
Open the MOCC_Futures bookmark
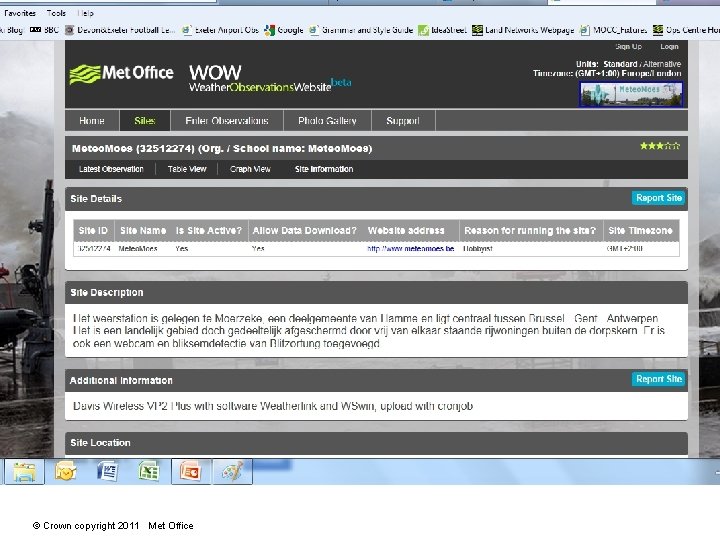click(613, 30)
